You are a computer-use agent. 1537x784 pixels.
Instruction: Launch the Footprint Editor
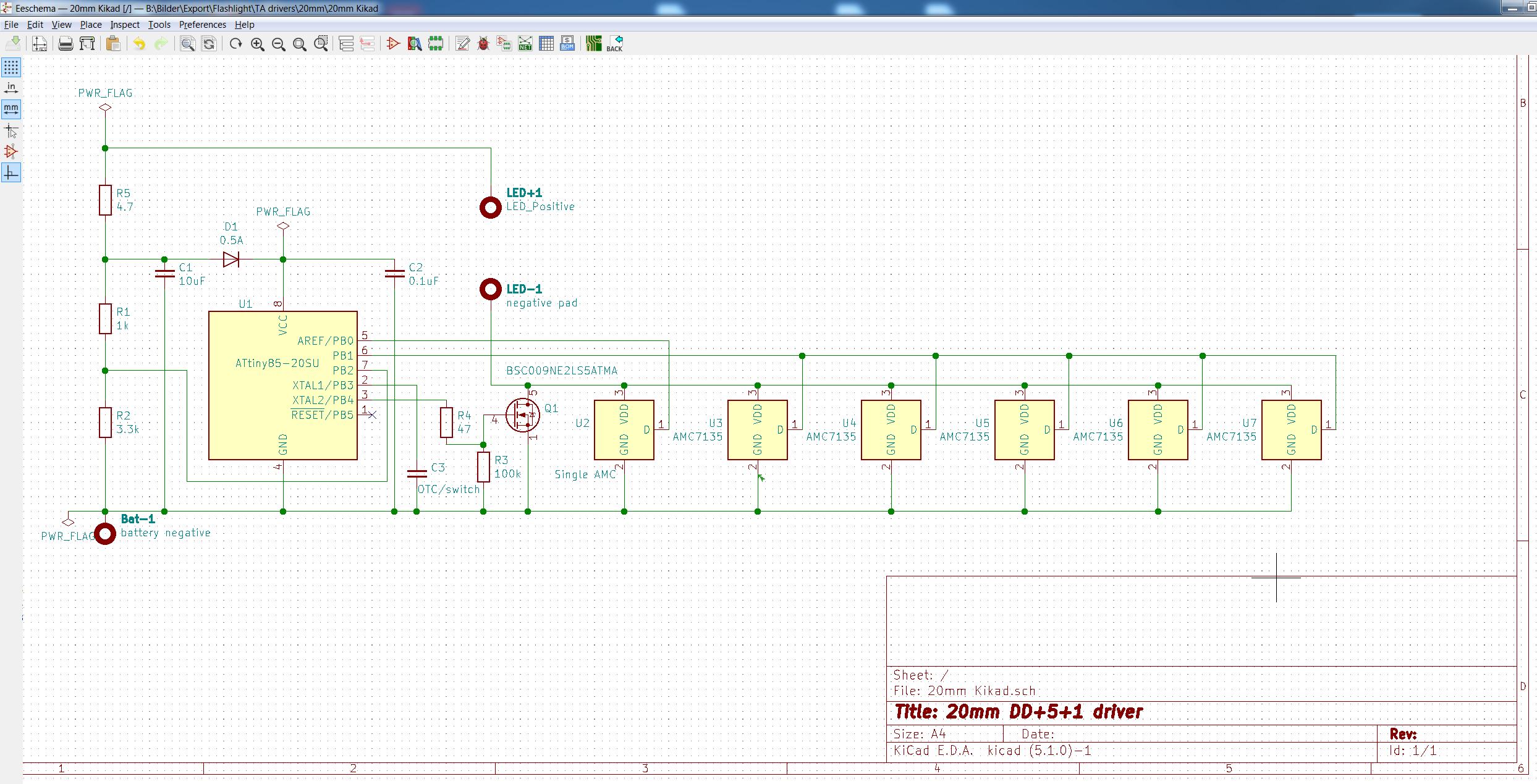(x=436, y=43)
